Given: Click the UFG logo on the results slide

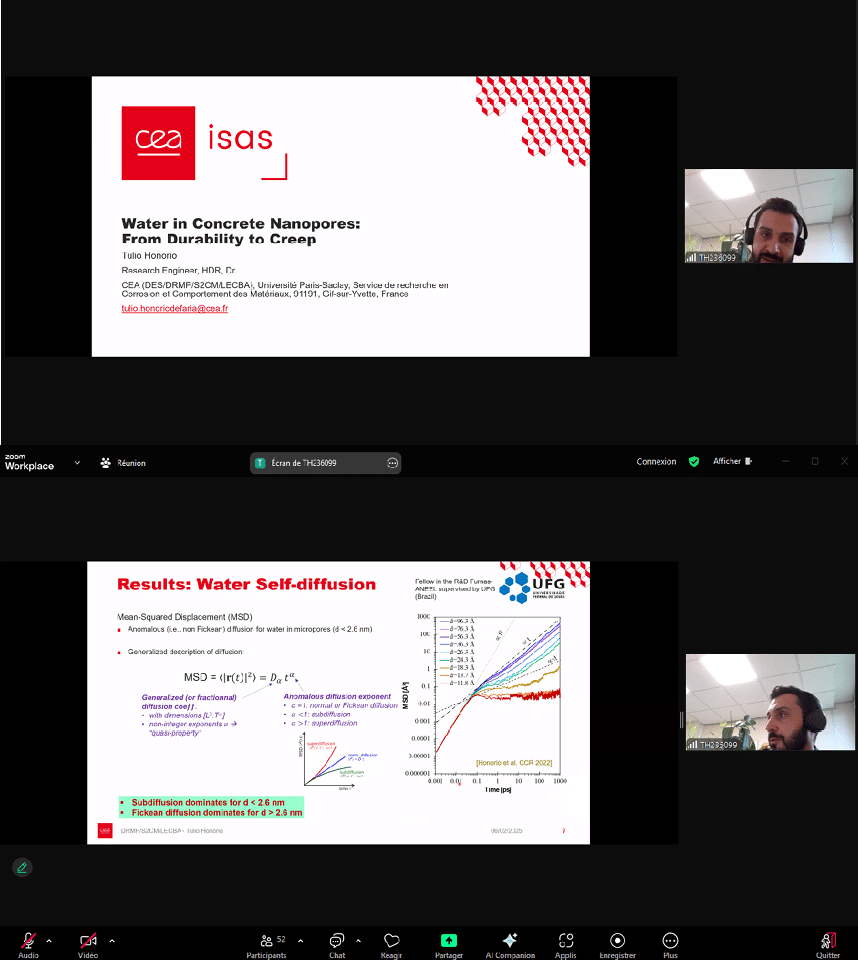Looking at the screenshot, I should pos(532,588).
